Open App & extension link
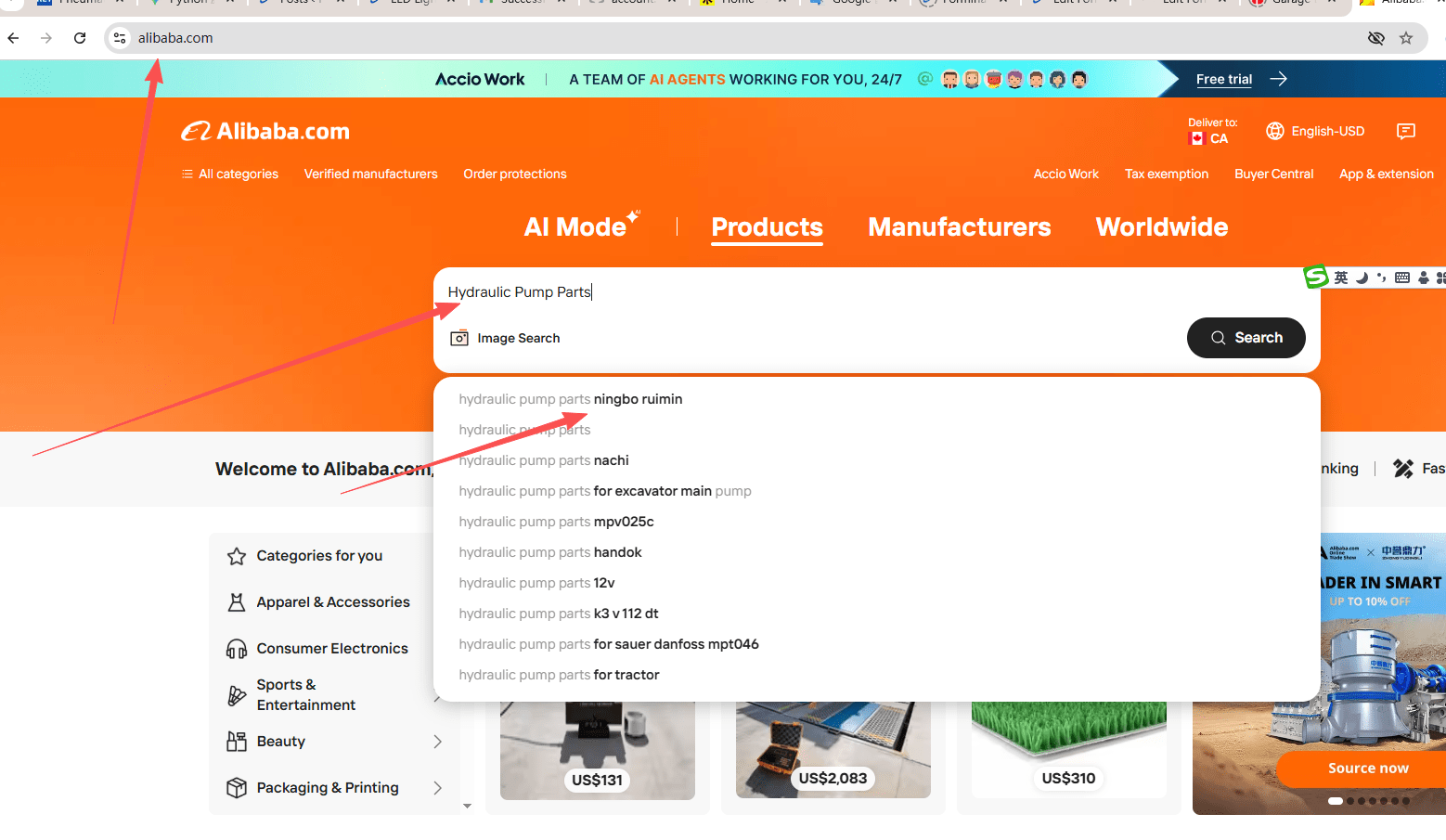This screenshot has width=1446, height=840. click(x=1387, y=174)
